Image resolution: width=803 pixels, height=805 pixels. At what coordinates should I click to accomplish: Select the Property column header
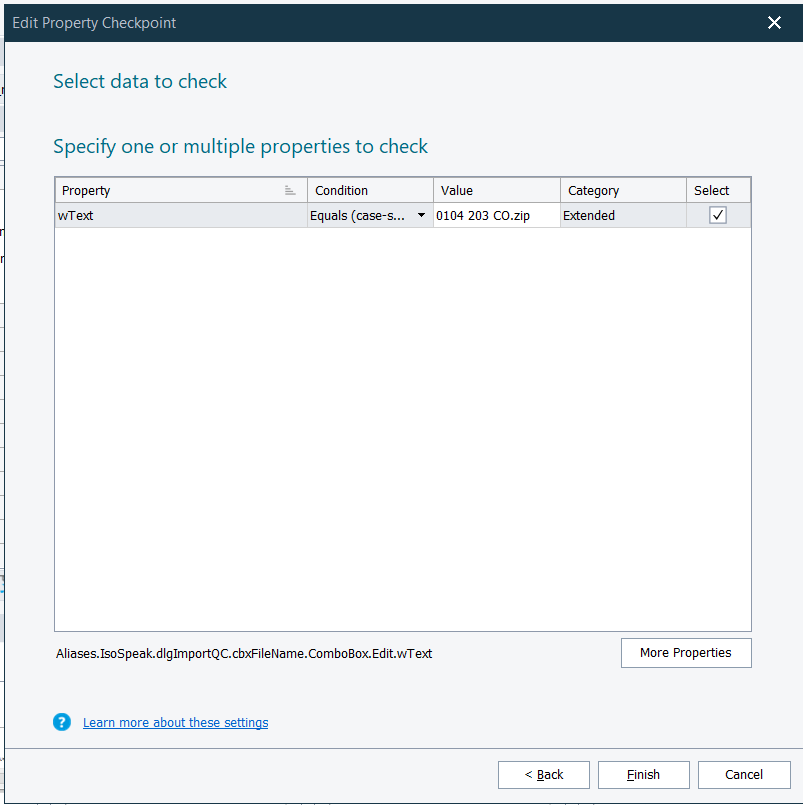pos(150,189)
